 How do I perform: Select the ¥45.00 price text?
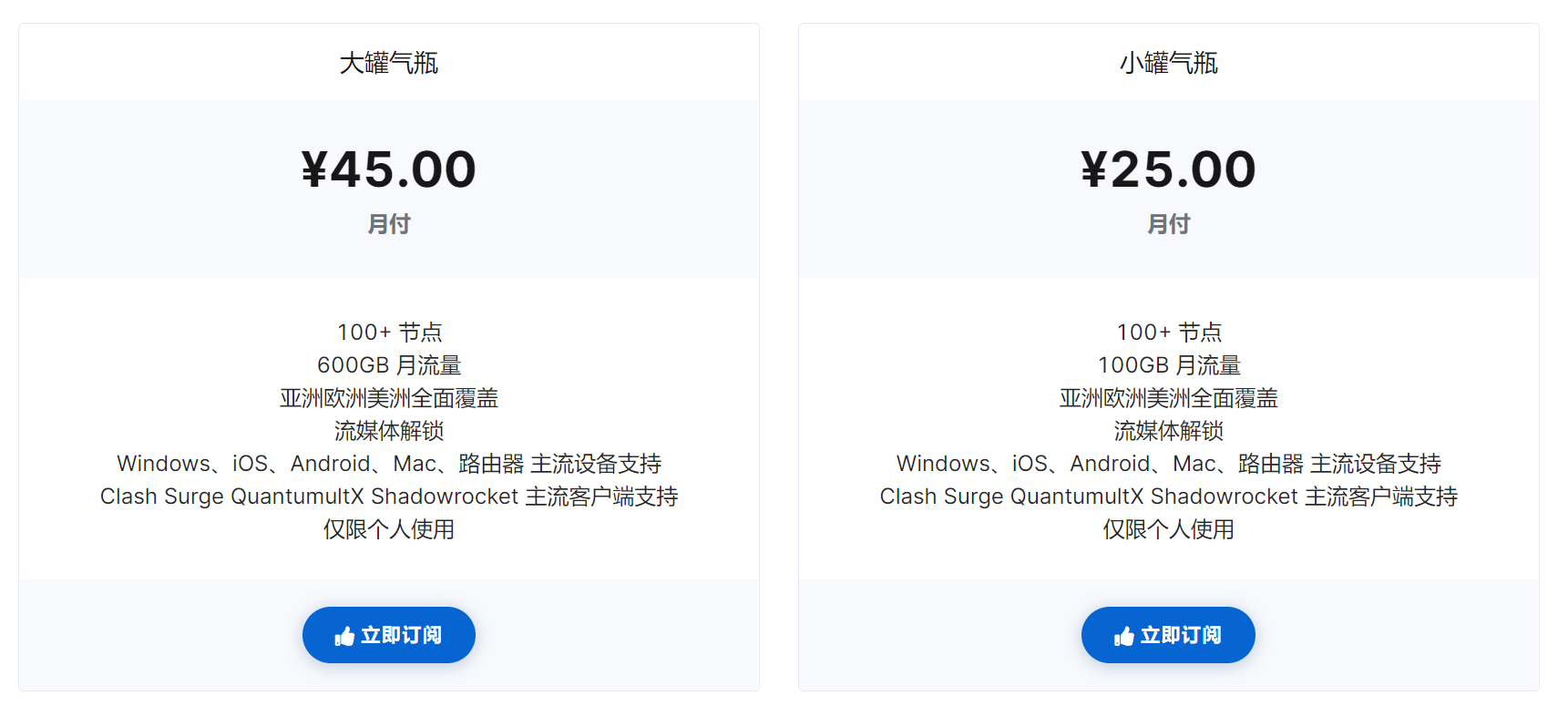coord(389,169)
